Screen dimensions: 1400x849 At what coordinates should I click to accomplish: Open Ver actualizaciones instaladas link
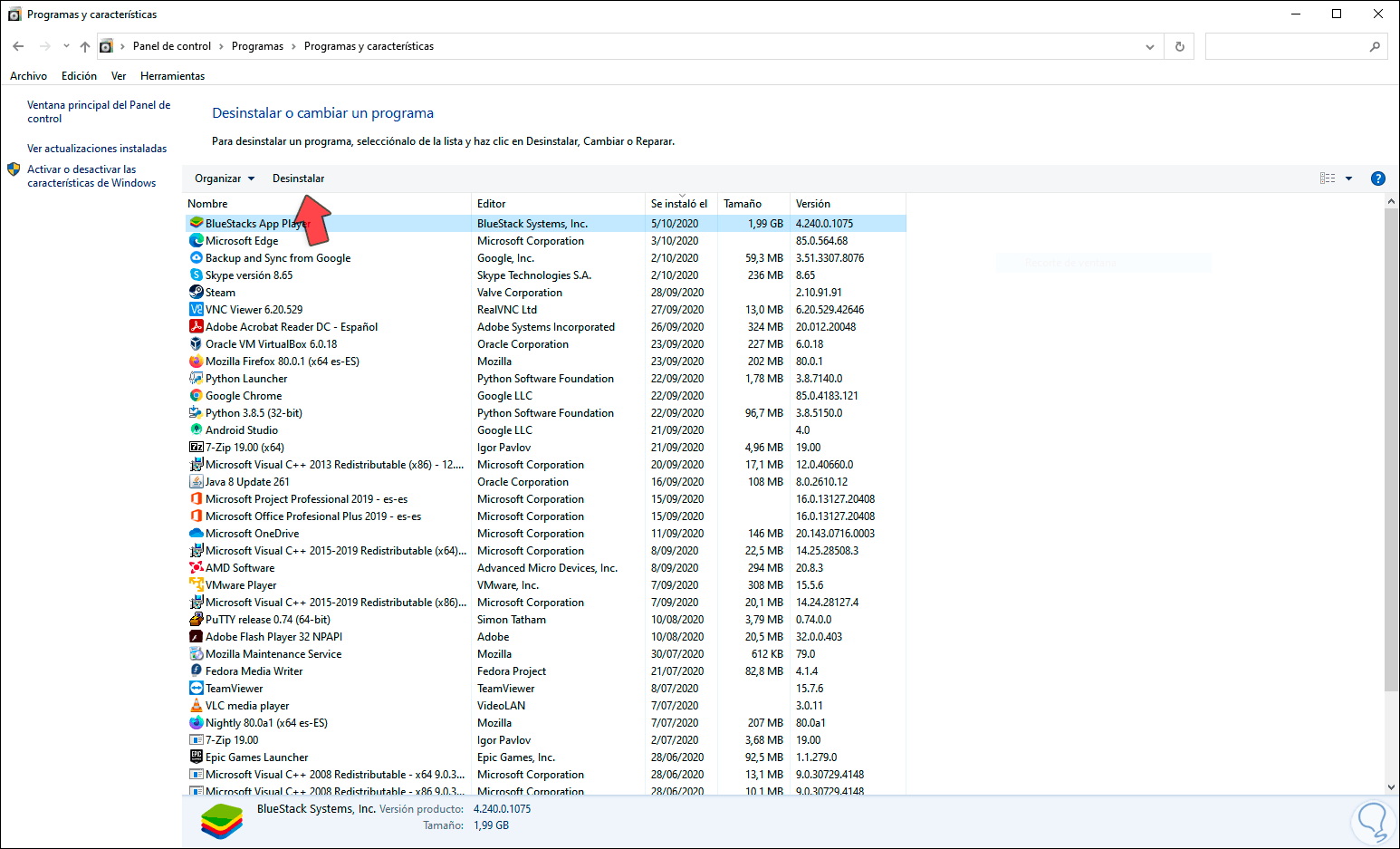coord(97,149)
